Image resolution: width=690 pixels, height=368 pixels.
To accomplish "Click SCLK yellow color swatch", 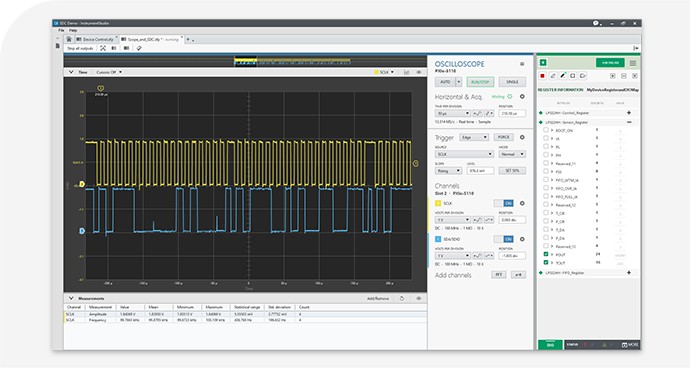I will tap(438, 203).
